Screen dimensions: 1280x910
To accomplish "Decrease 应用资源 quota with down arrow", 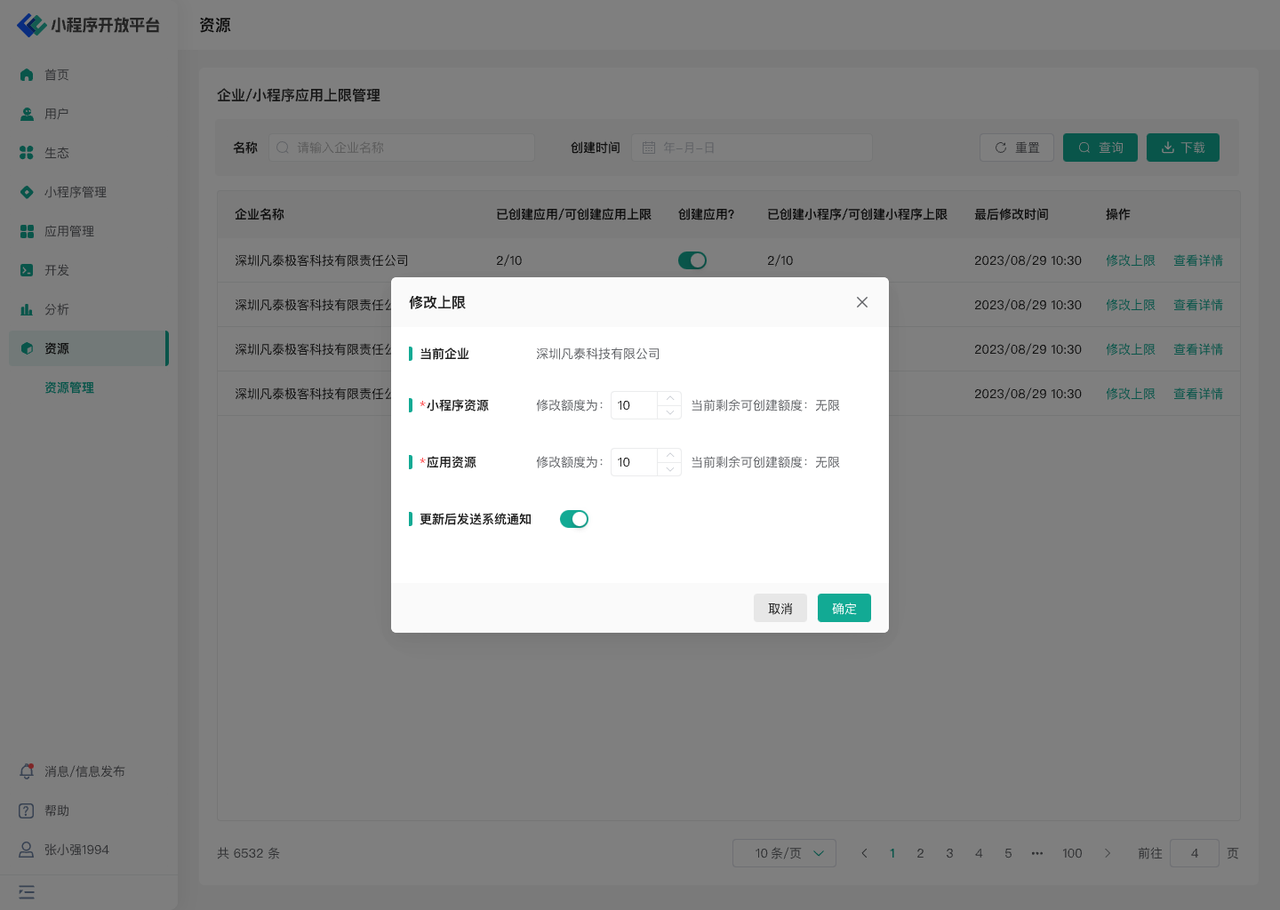I will pyautogui.click(x=670, y=469).
